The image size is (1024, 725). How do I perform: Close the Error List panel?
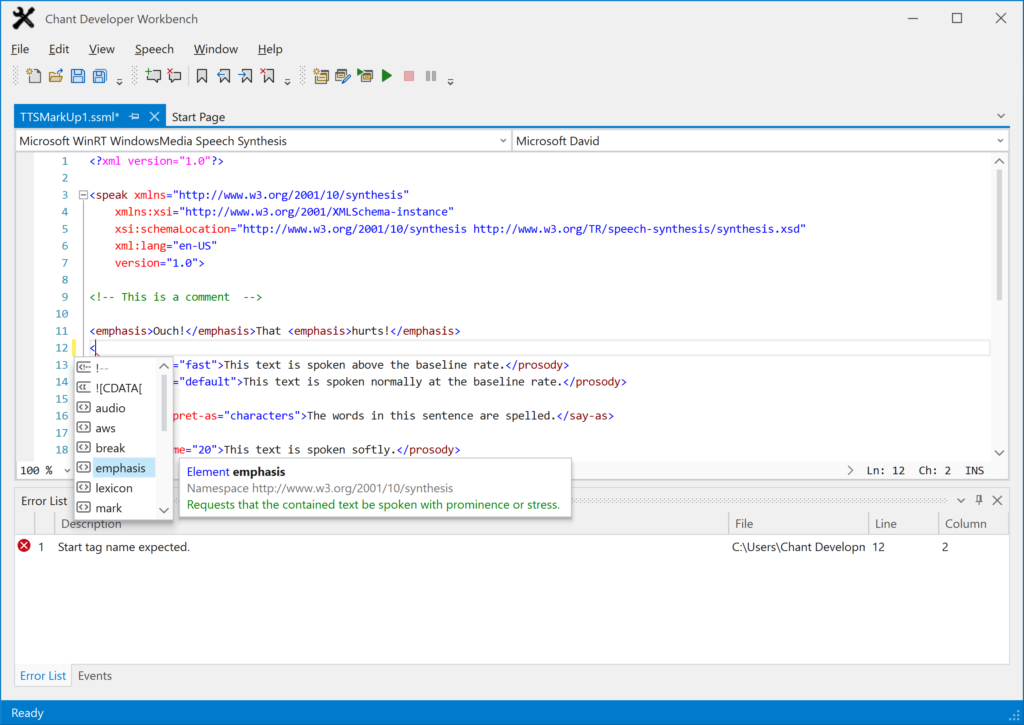pyautogui.click(x=997, y=500)
